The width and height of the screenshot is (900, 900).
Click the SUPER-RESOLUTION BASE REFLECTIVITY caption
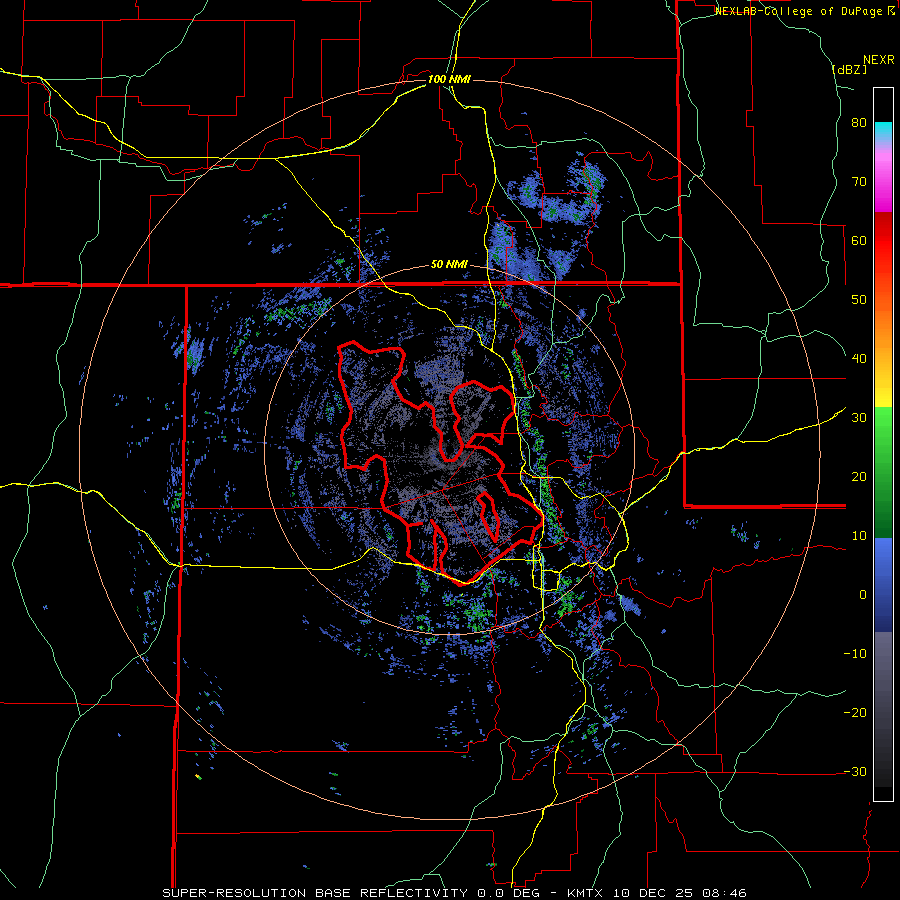[317, 893]
